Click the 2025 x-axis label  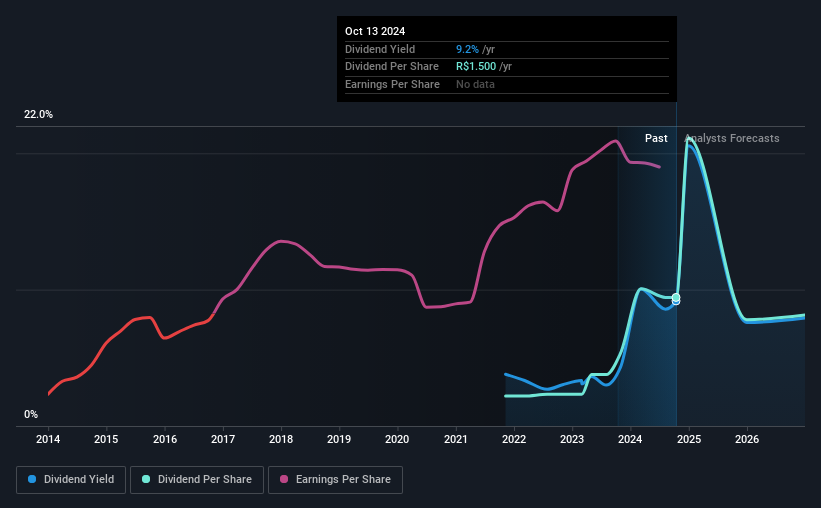tap(689, 439)
